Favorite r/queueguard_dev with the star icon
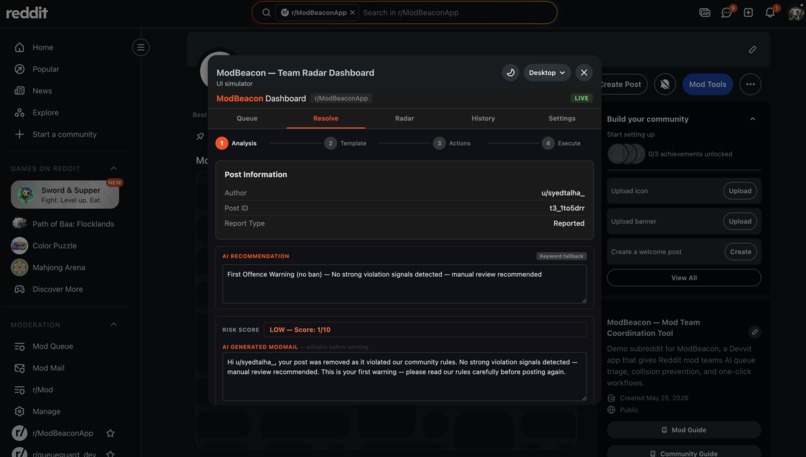The height and width of the screenshot is (457, 806). (x=110, y=454)
